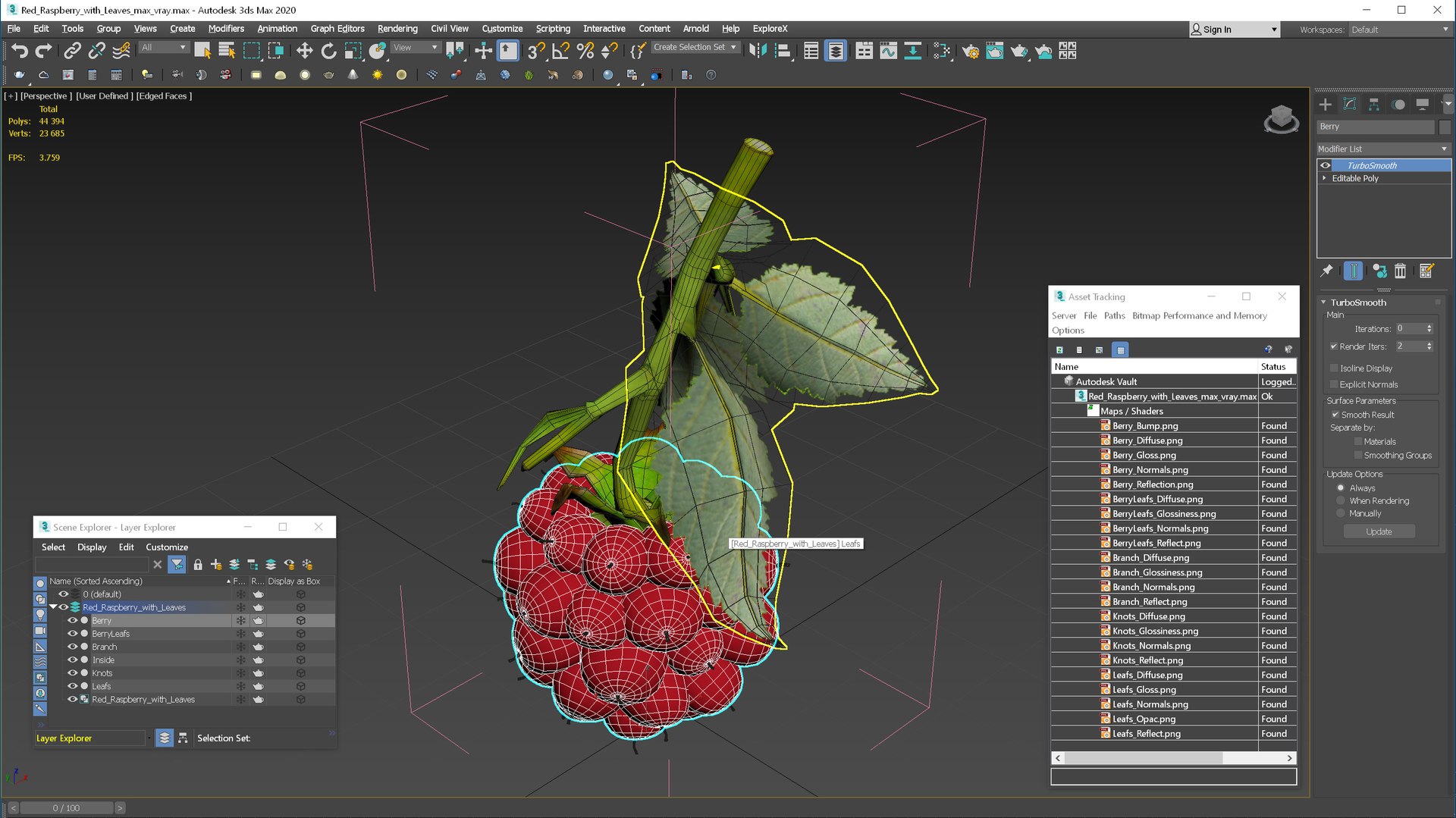
Task: Click the Undo arrow icon
Action: click(19, 51)
